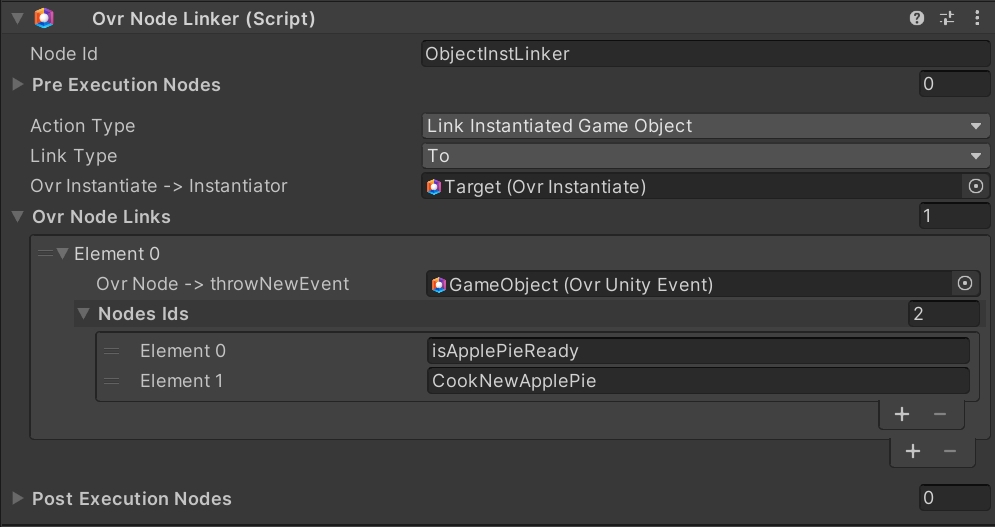995x527 pixels.
Task: Click the object picker for GameObject (Ovr Unity Event)
Action: pyautogui.click(x=964, y=284)
